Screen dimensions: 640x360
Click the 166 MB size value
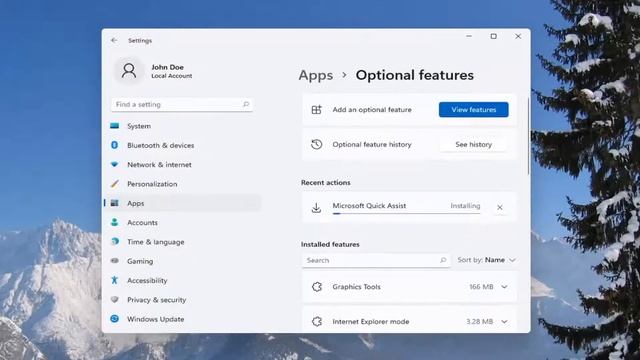click(x=481, y=287)
